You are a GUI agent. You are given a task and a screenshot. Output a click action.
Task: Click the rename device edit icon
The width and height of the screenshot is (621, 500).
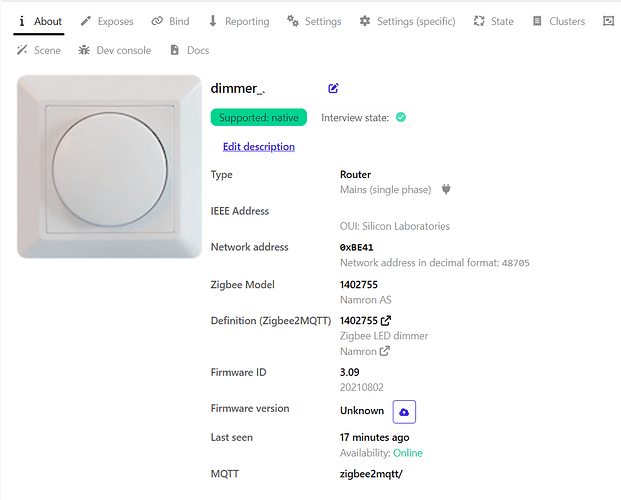[x=333, y=88]
